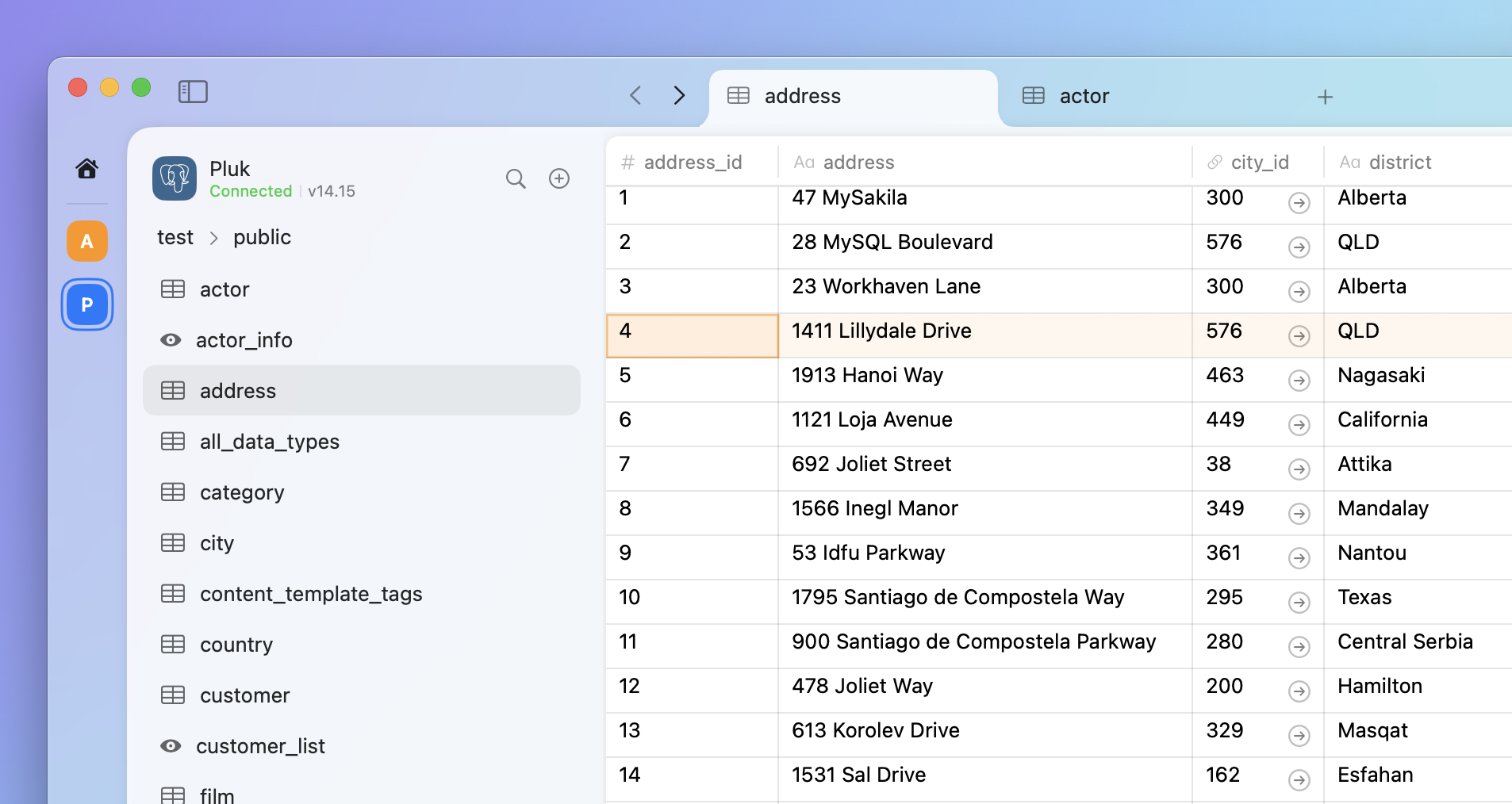Click the back navigation arrow
The image size is (1512, 804).
pos(635,94)
